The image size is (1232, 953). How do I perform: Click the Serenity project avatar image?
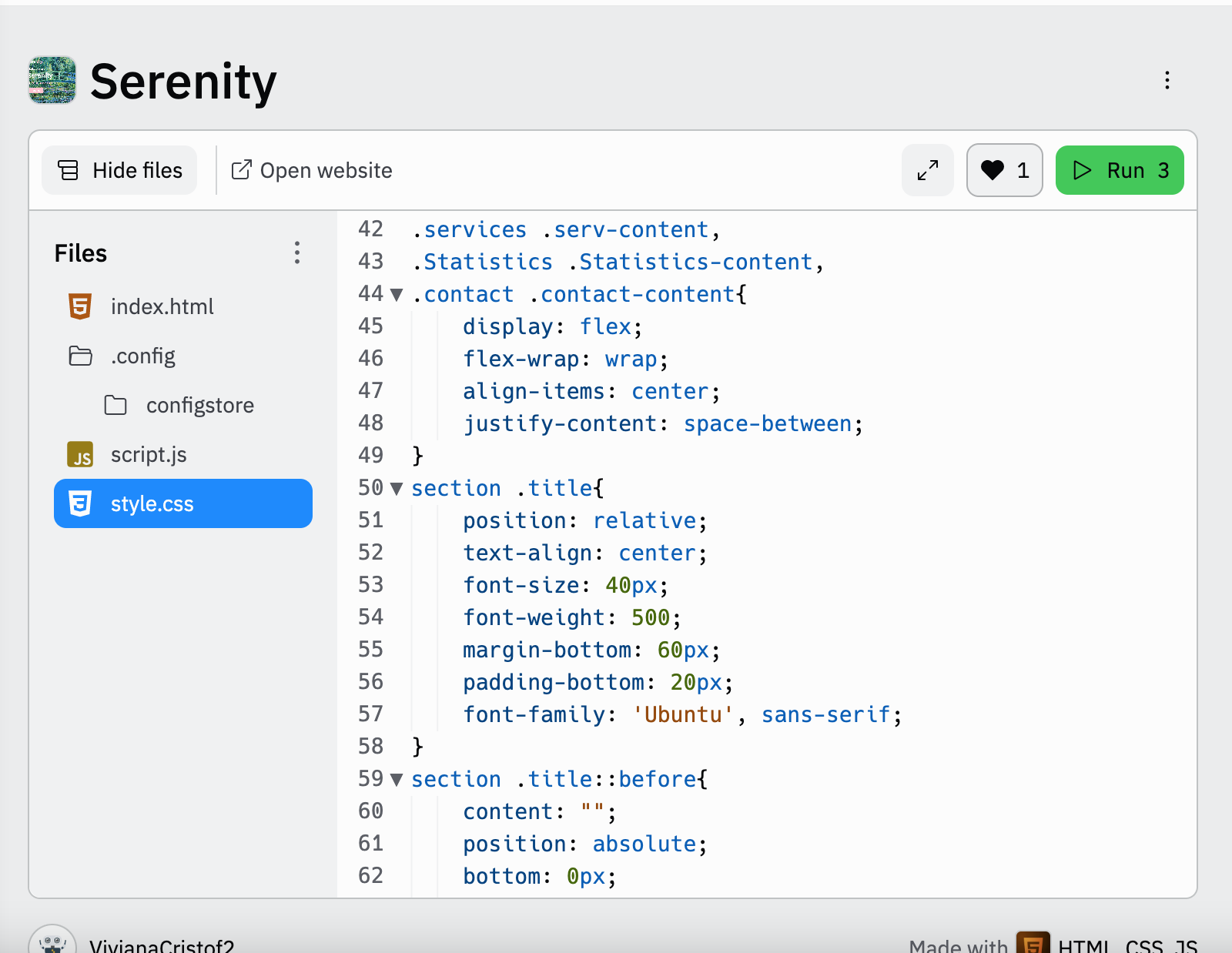coord(52,80)
